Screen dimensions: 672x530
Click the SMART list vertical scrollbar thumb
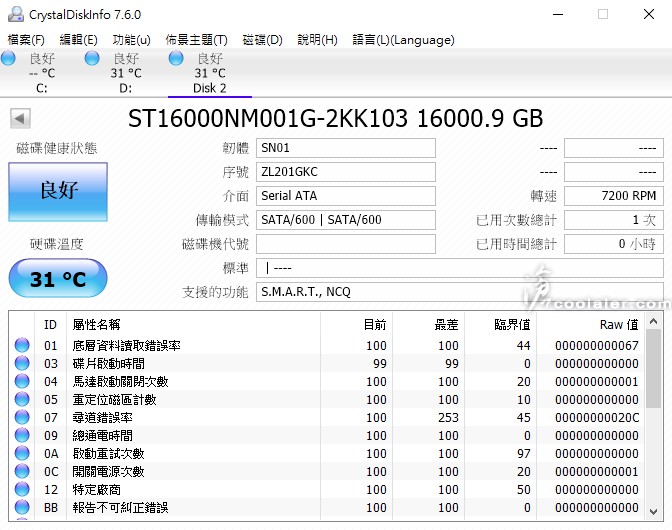pyautogui.click(x=653, y=368)
